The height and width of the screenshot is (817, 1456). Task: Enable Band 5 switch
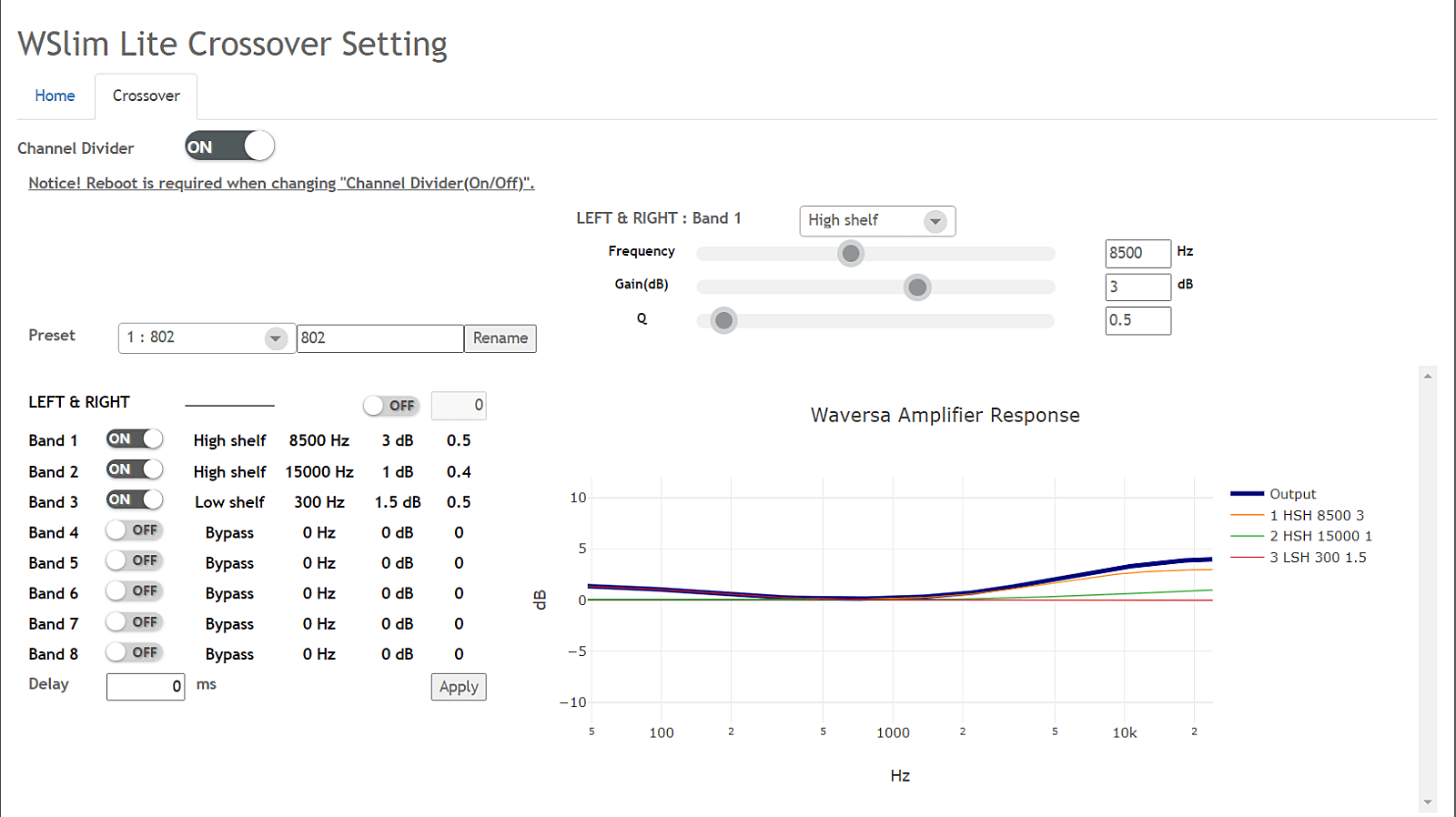(x=135, y=560)
